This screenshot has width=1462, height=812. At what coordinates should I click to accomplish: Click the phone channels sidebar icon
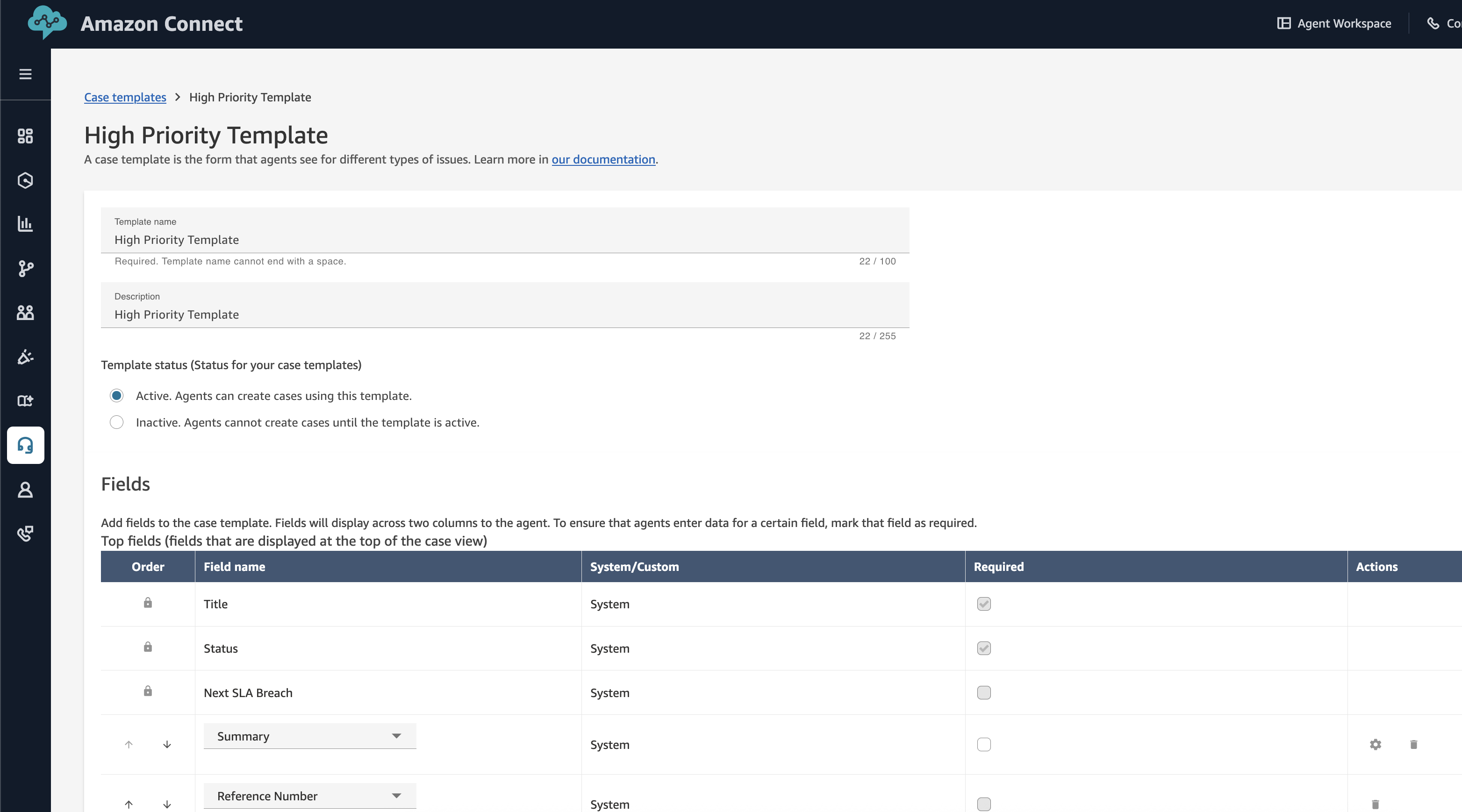click(x=25, y=534)
